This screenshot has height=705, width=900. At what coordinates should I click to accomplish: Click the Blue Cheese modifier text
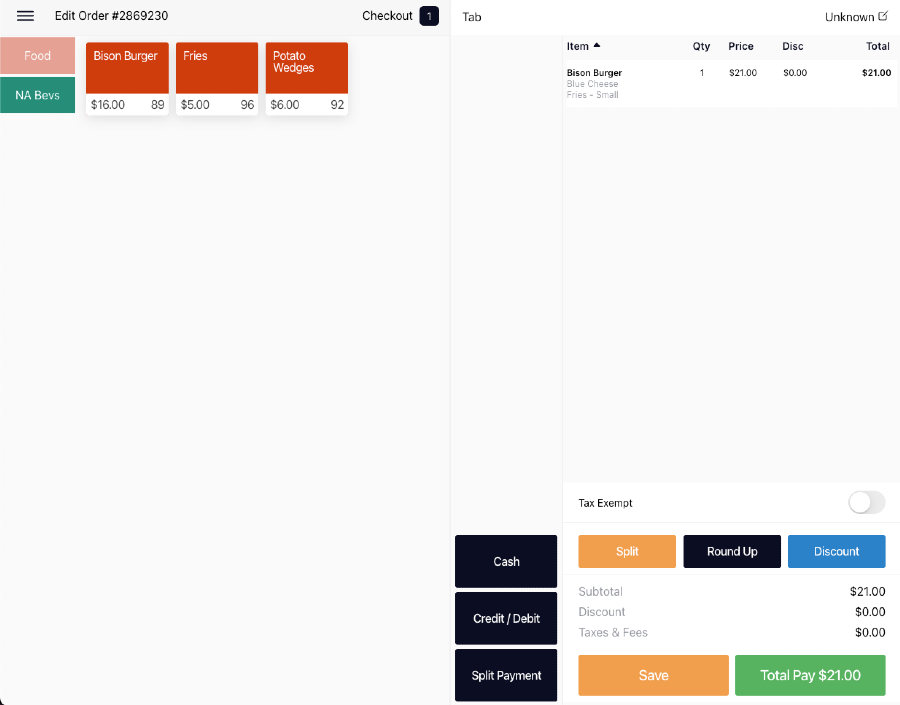pos(592,84)
